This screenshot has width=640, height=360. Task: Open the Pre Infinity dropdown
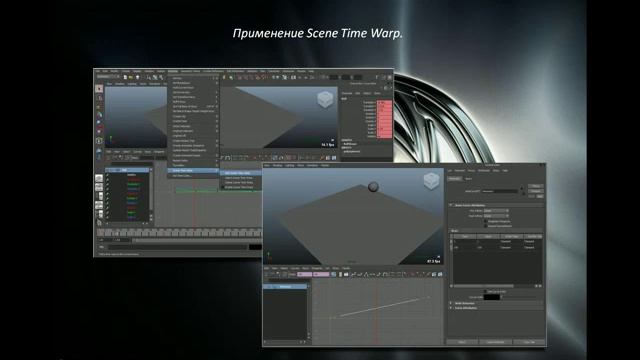pyautogui.click(x=496, y=211)
